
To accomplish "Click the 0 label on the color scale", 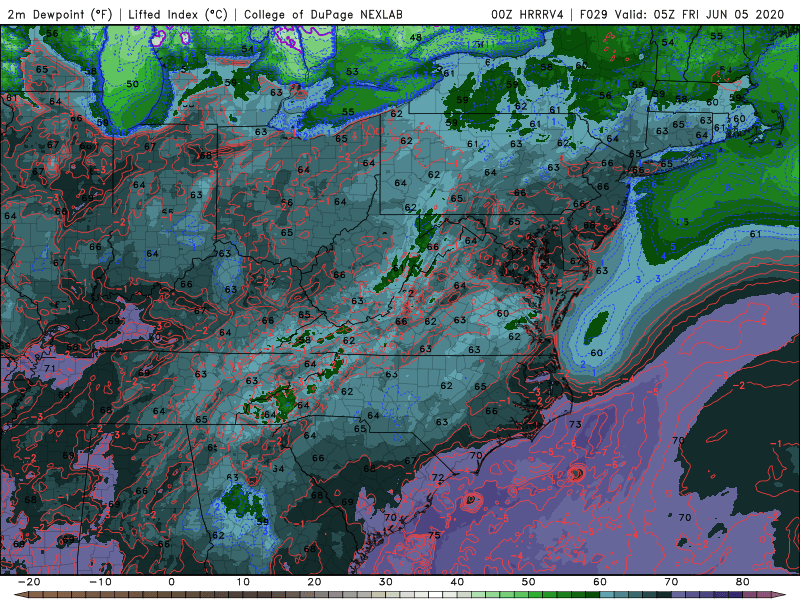I will (171, 582).
